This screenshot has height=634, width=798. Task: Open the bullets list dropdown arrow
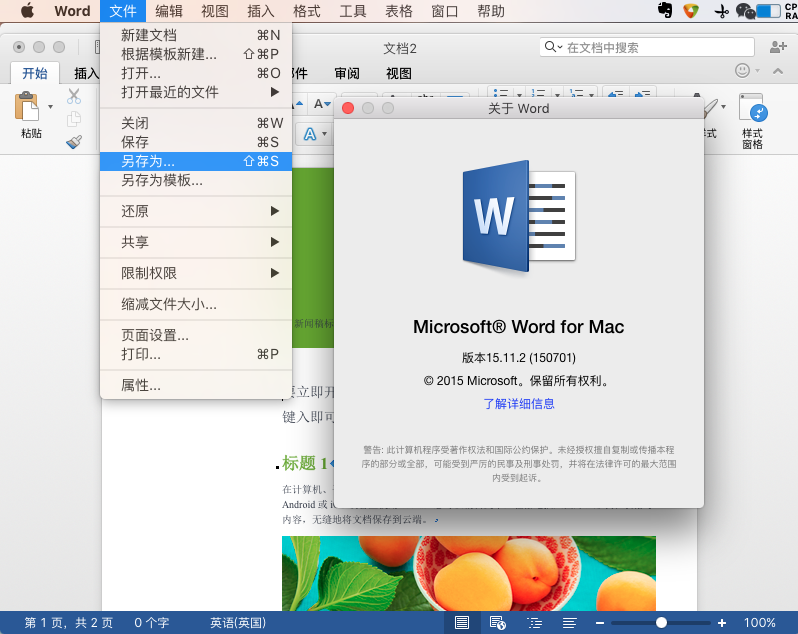pos(520,95)
